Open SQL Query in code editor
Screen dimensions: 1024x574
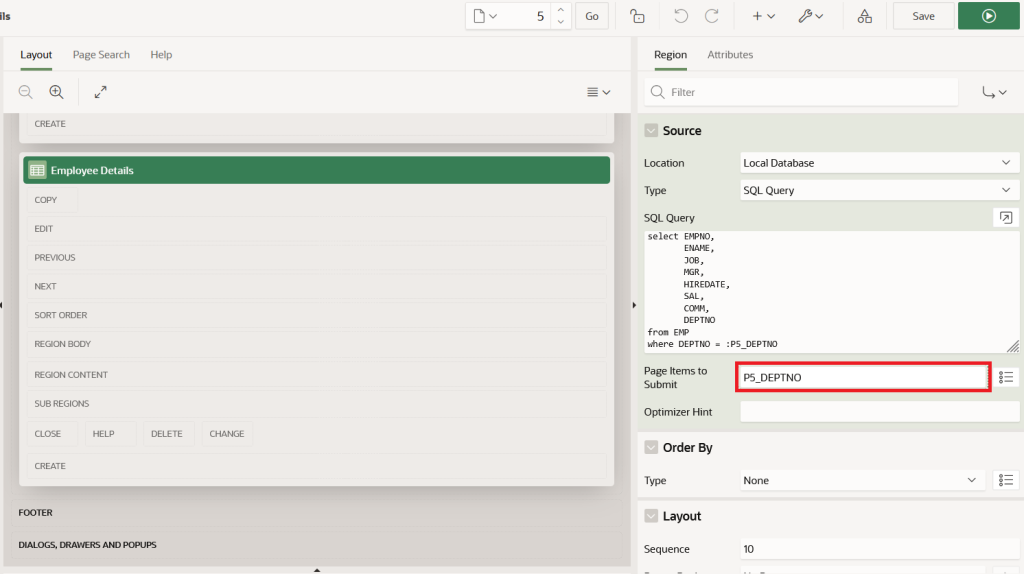(x=1006, y=217)
